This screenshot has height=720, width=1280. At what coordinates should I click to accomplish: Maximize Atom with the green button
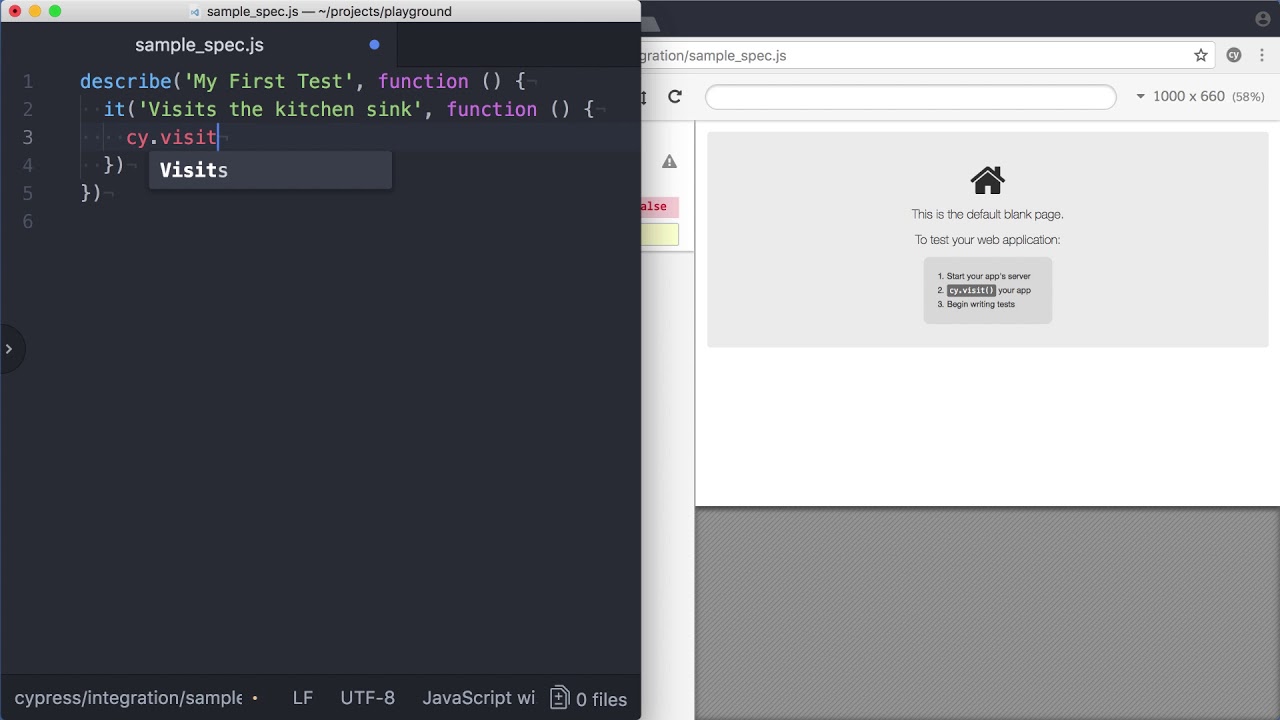coord(54,11)
